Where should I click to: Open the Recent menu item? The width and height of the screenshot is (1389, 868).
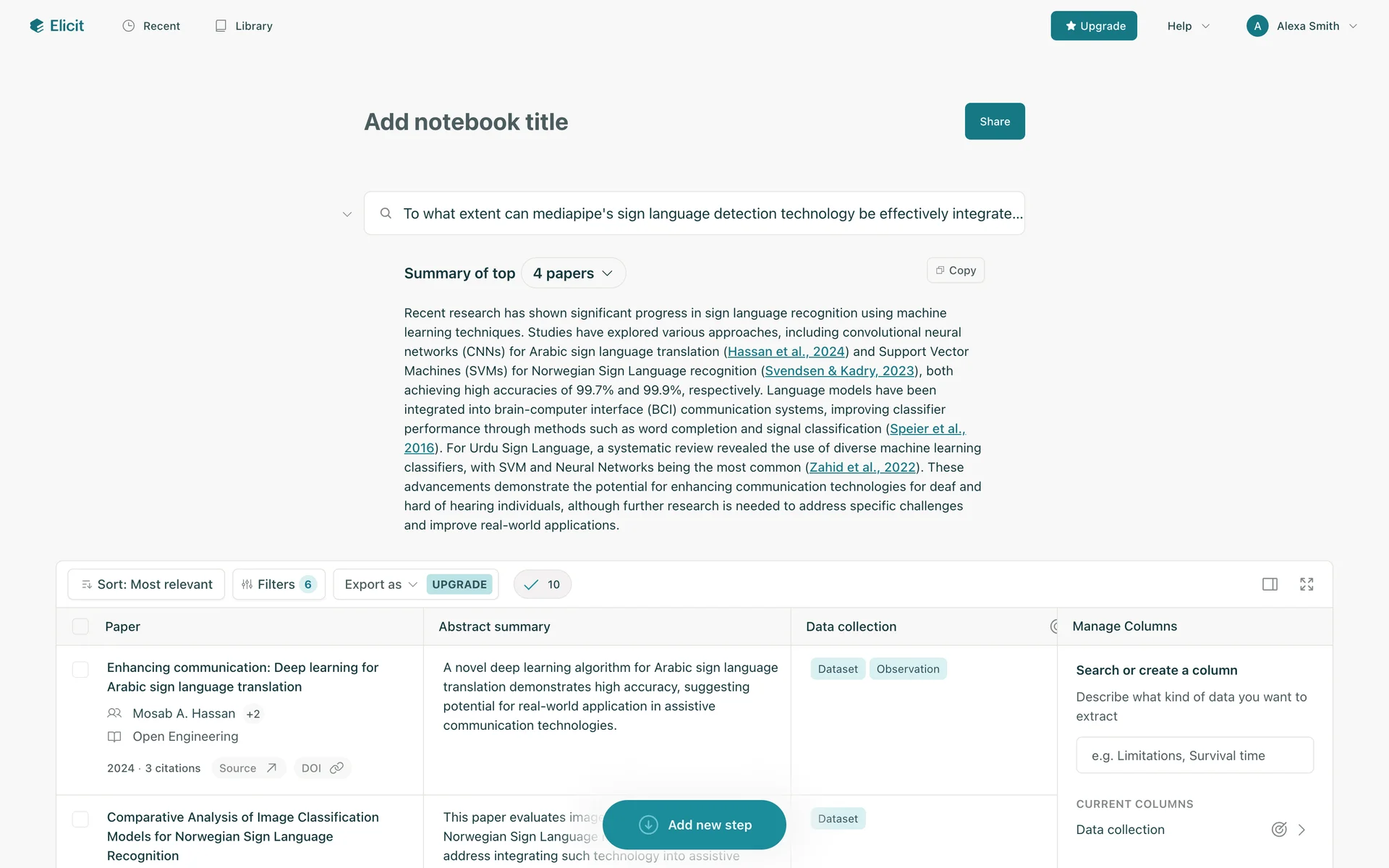pos(151,26)
